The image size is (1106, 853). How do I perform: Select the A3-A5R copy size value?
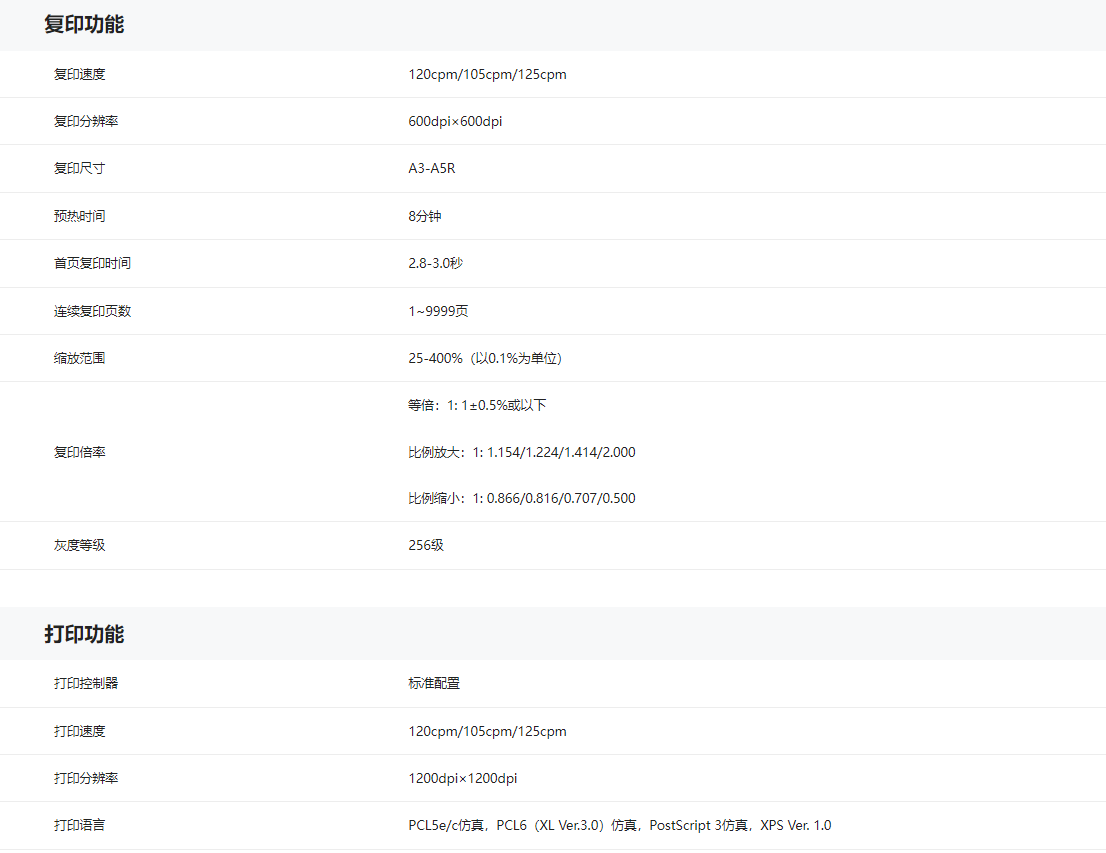coord(431,168)
